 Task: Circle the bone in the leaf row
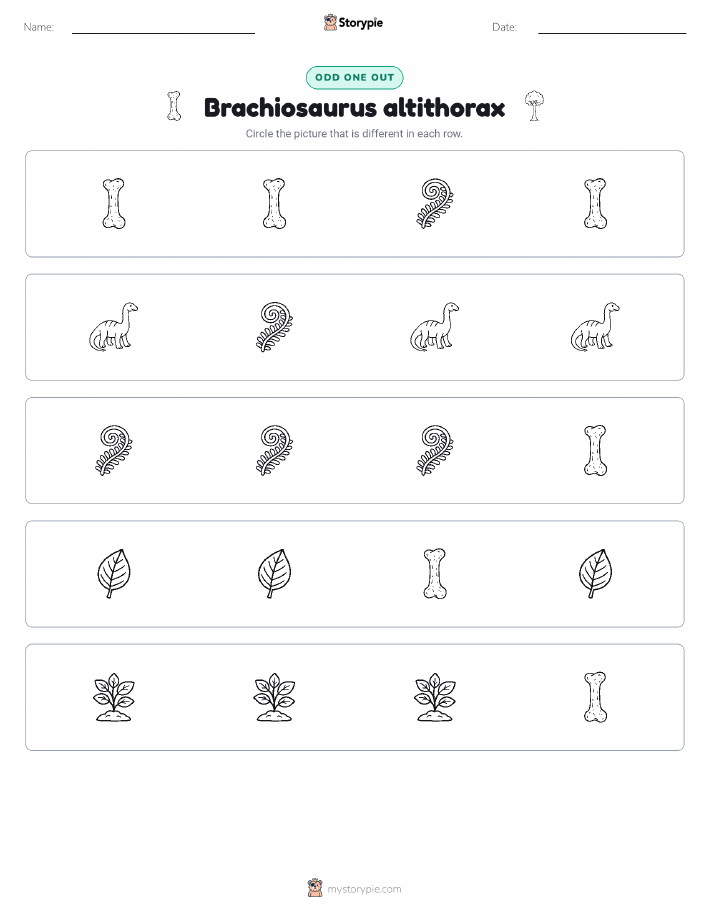[x=435, y=574]
